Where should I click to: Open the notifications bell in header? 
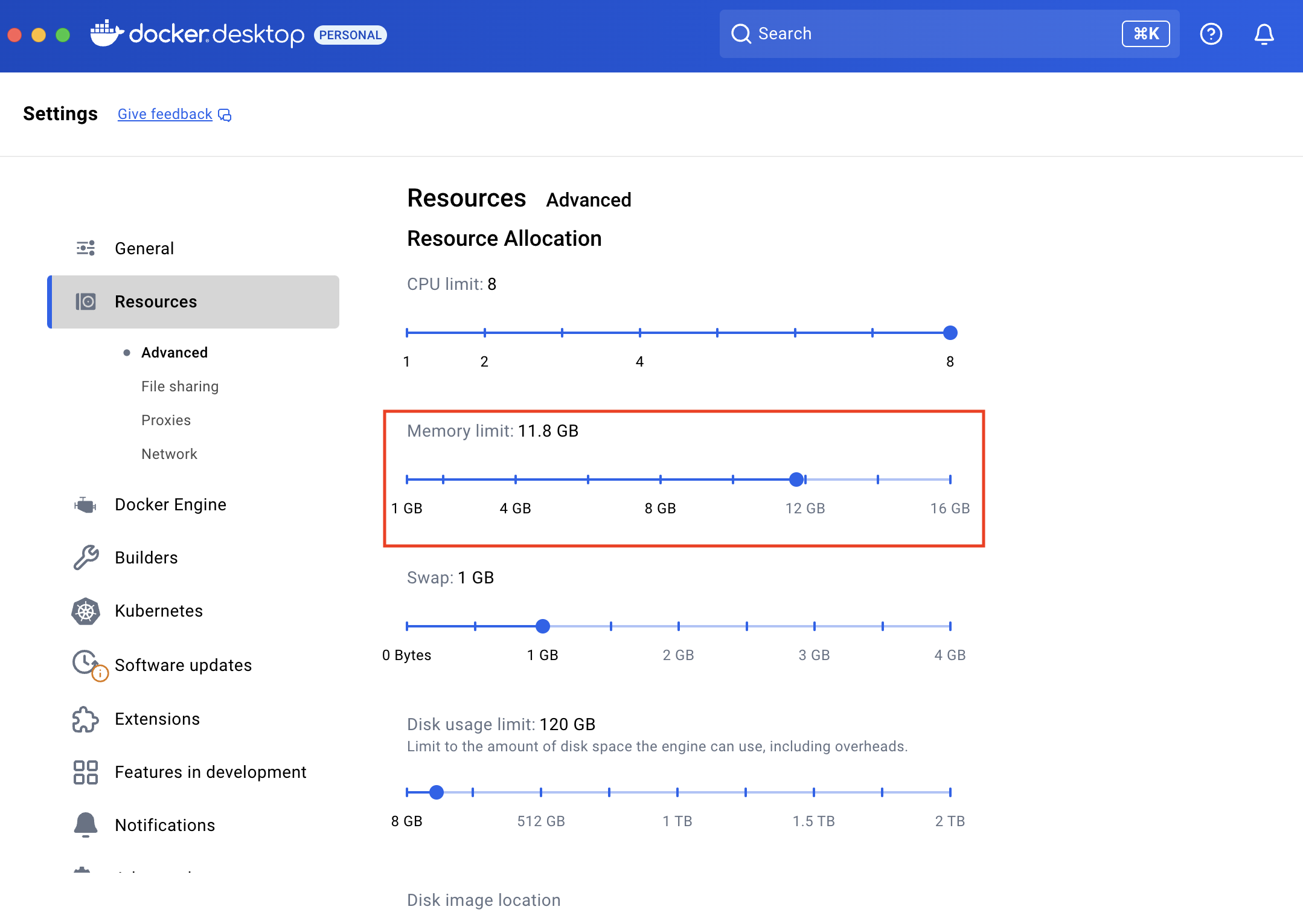[1264, 34]
